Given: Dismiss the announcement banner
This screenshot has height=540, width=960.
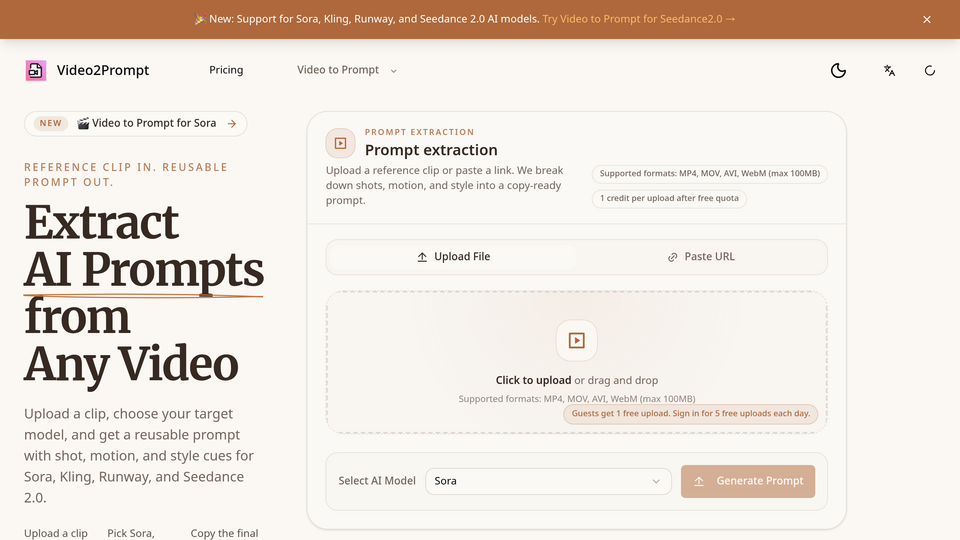Looking at the screenshot, I should click(927, 20).
